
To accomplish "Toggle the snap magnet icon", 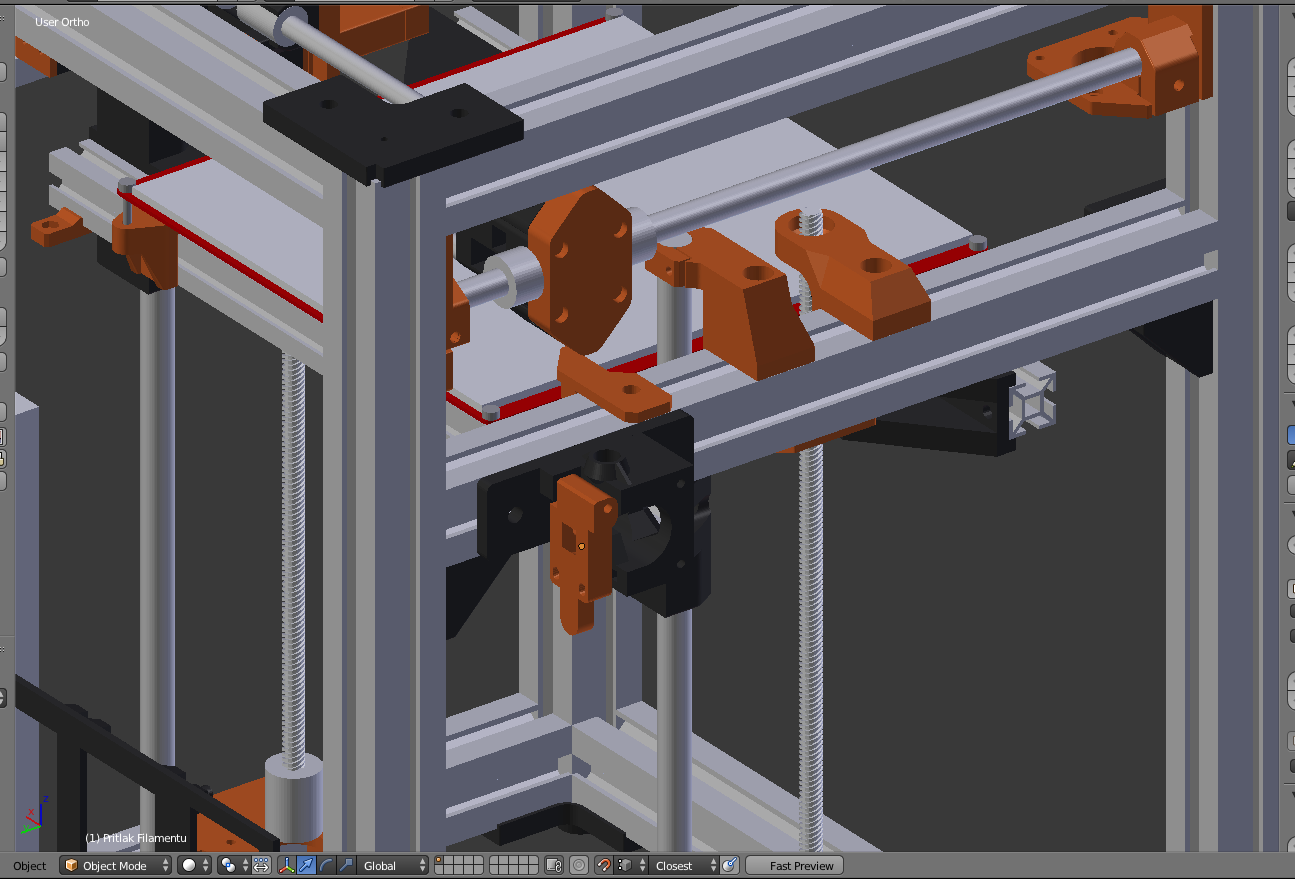I will coord(604,866).
